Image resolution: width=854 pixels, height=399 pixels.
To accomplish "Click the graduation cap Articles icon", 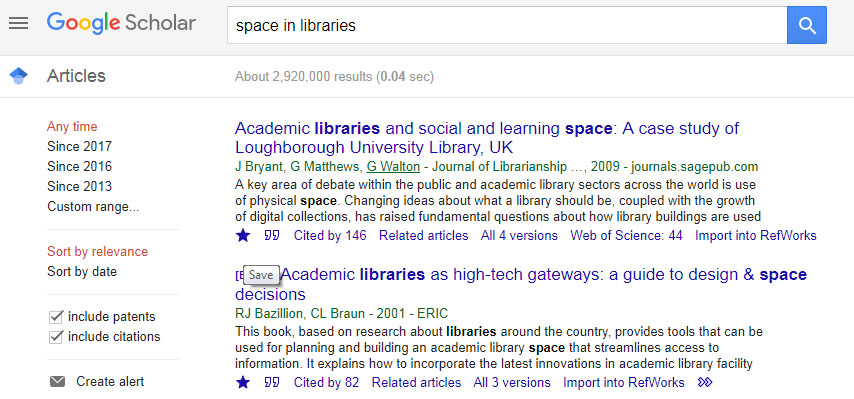I will pyautogui.click(x=19, y=76).
